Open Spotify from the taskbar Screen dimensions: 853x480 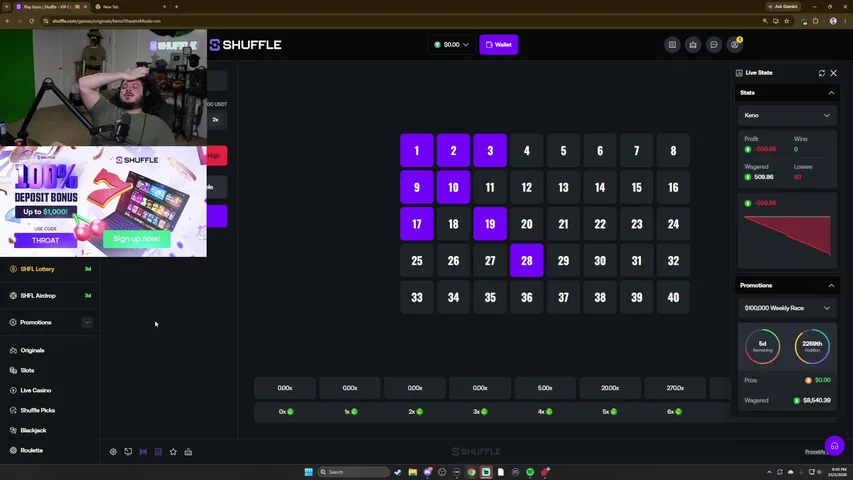click(x=530, y=472)
